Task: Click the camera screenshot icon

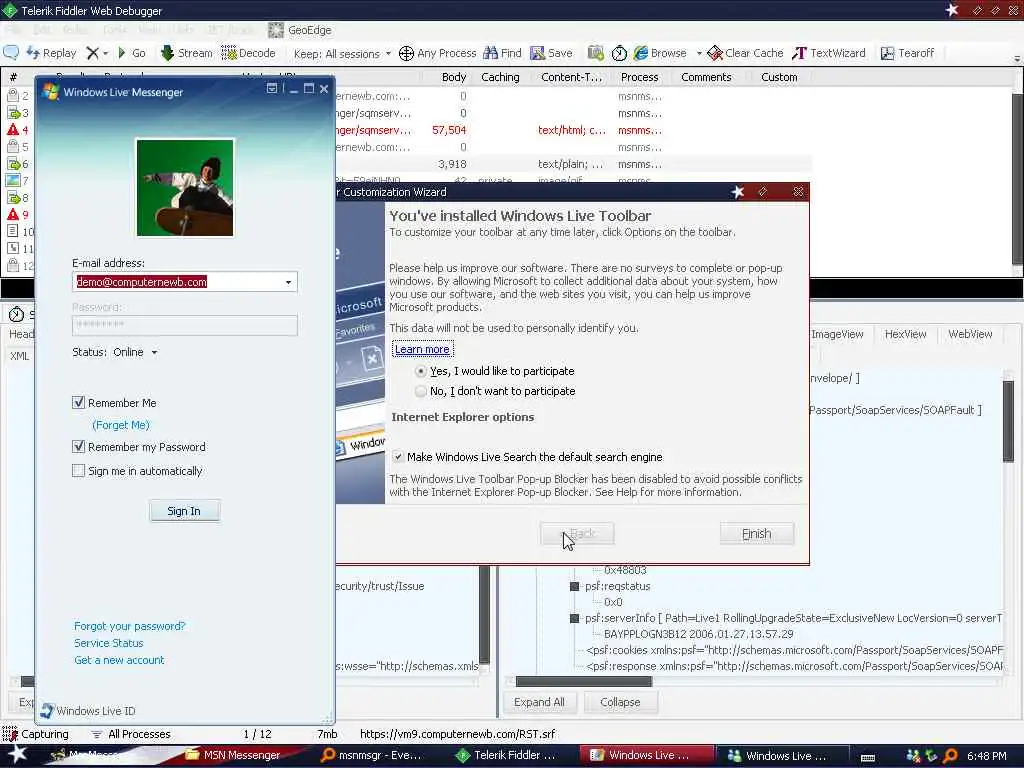Action: 595,53
